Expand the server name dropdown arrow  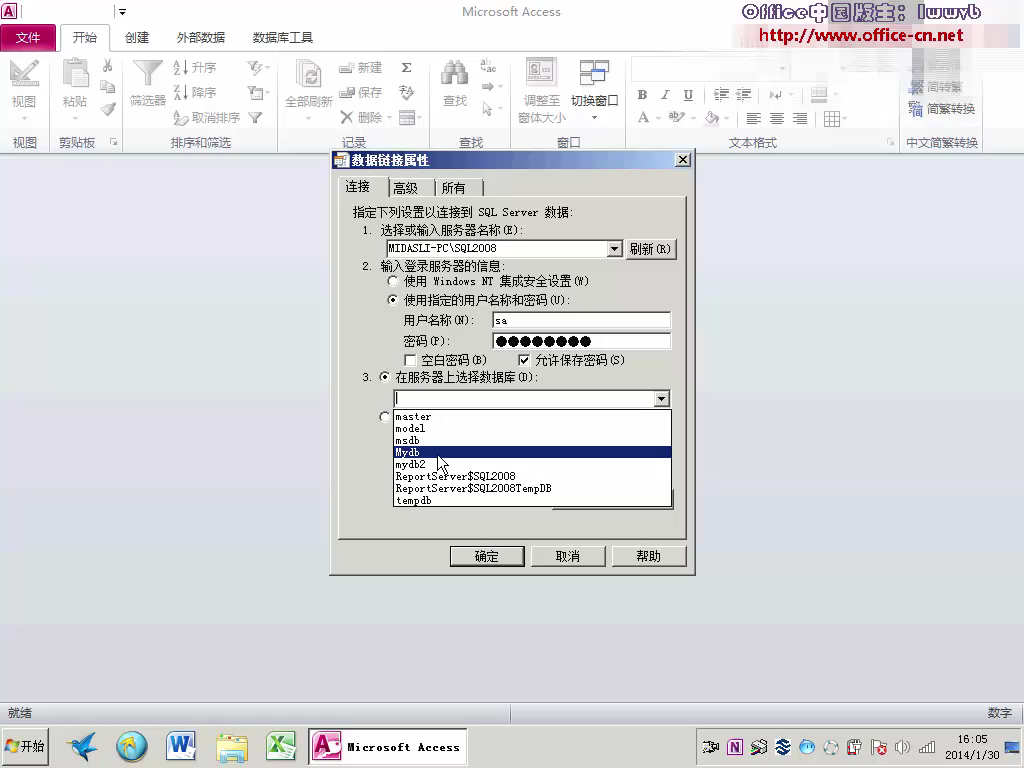[x=614, y=249]
